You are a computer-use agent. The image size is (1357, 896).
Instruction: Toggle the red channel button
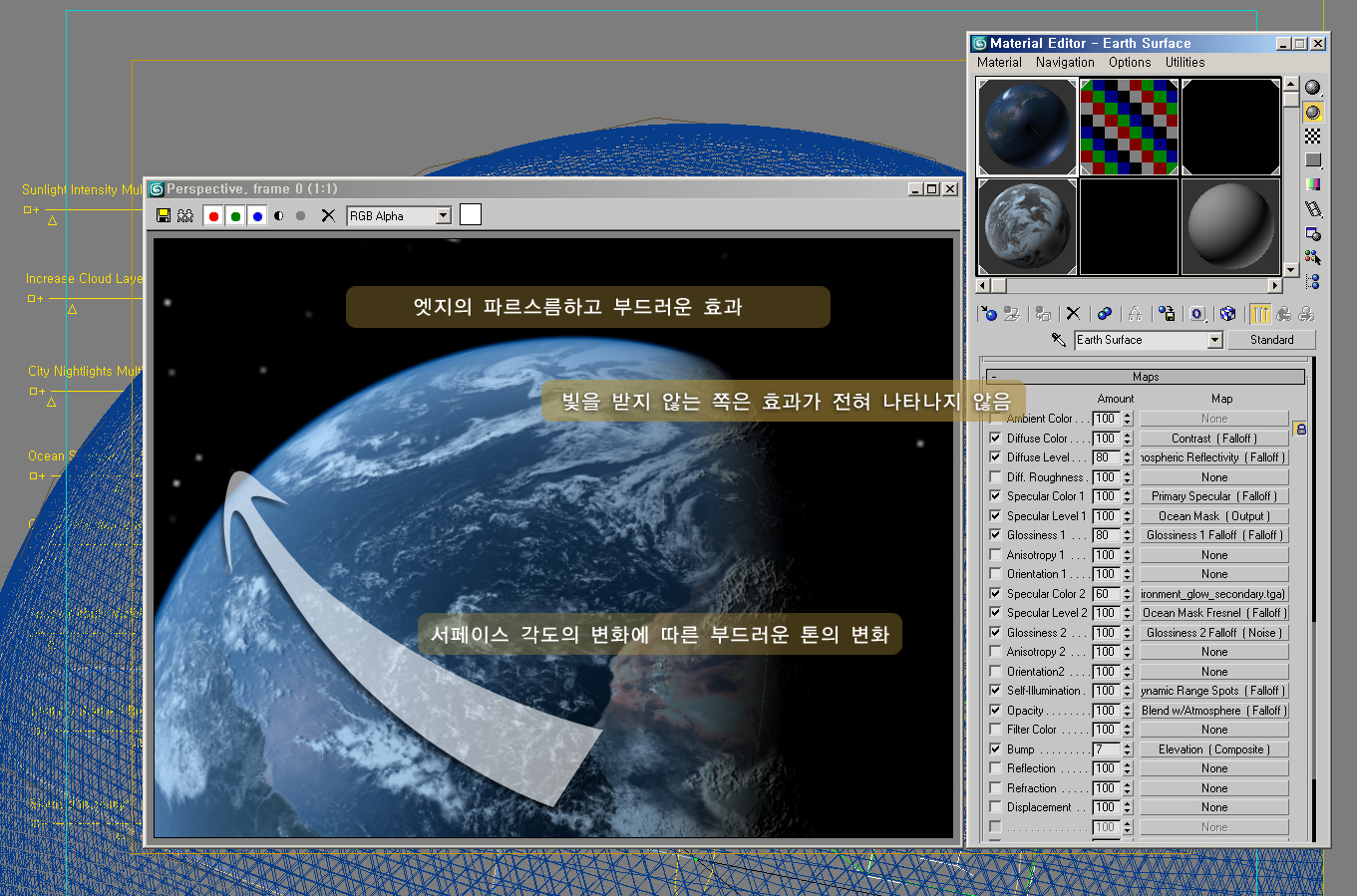(213, 215)
